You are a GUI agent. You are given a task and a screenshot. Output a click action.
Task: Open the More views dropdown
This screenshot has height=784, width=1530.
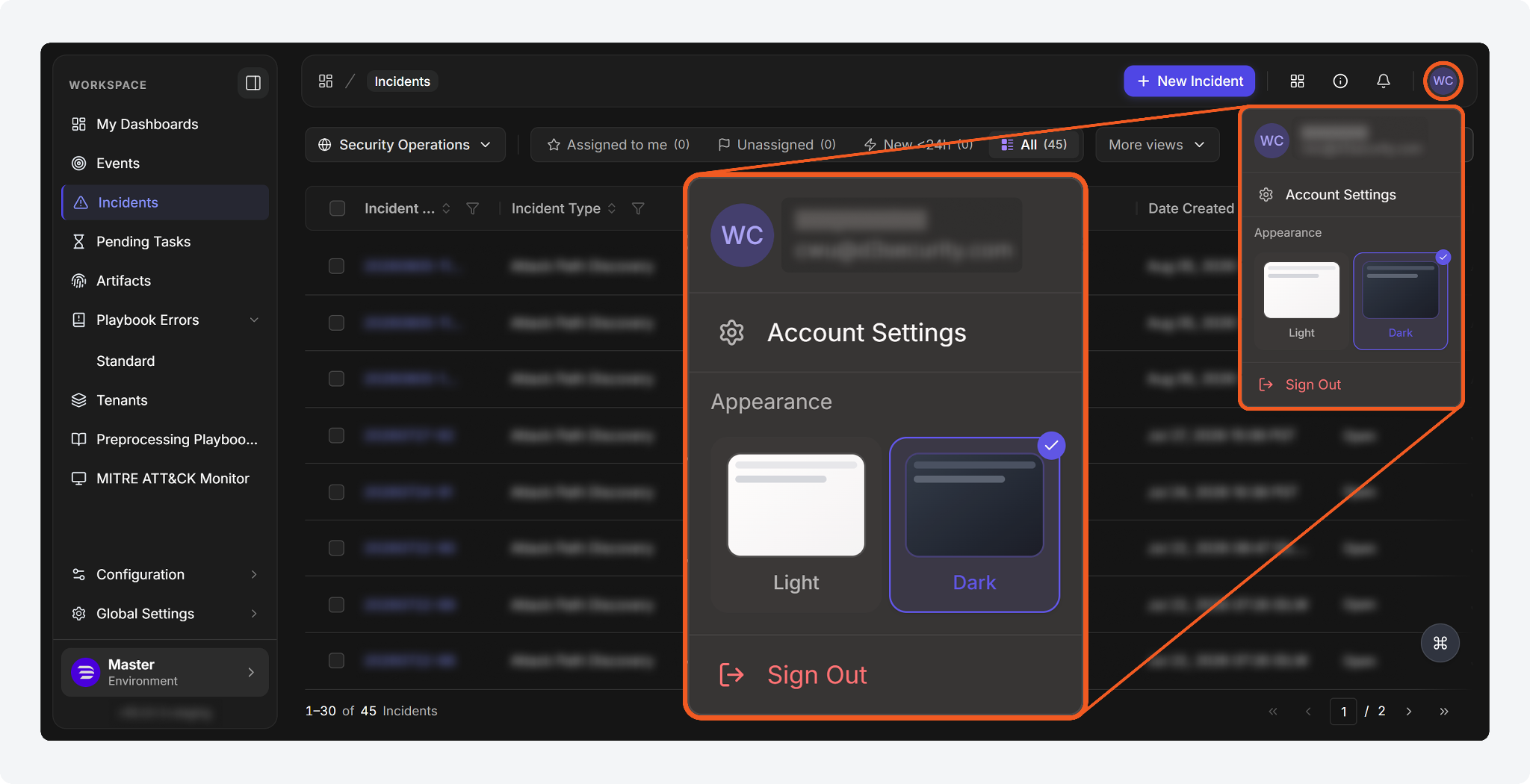[x=1156, y=144]
